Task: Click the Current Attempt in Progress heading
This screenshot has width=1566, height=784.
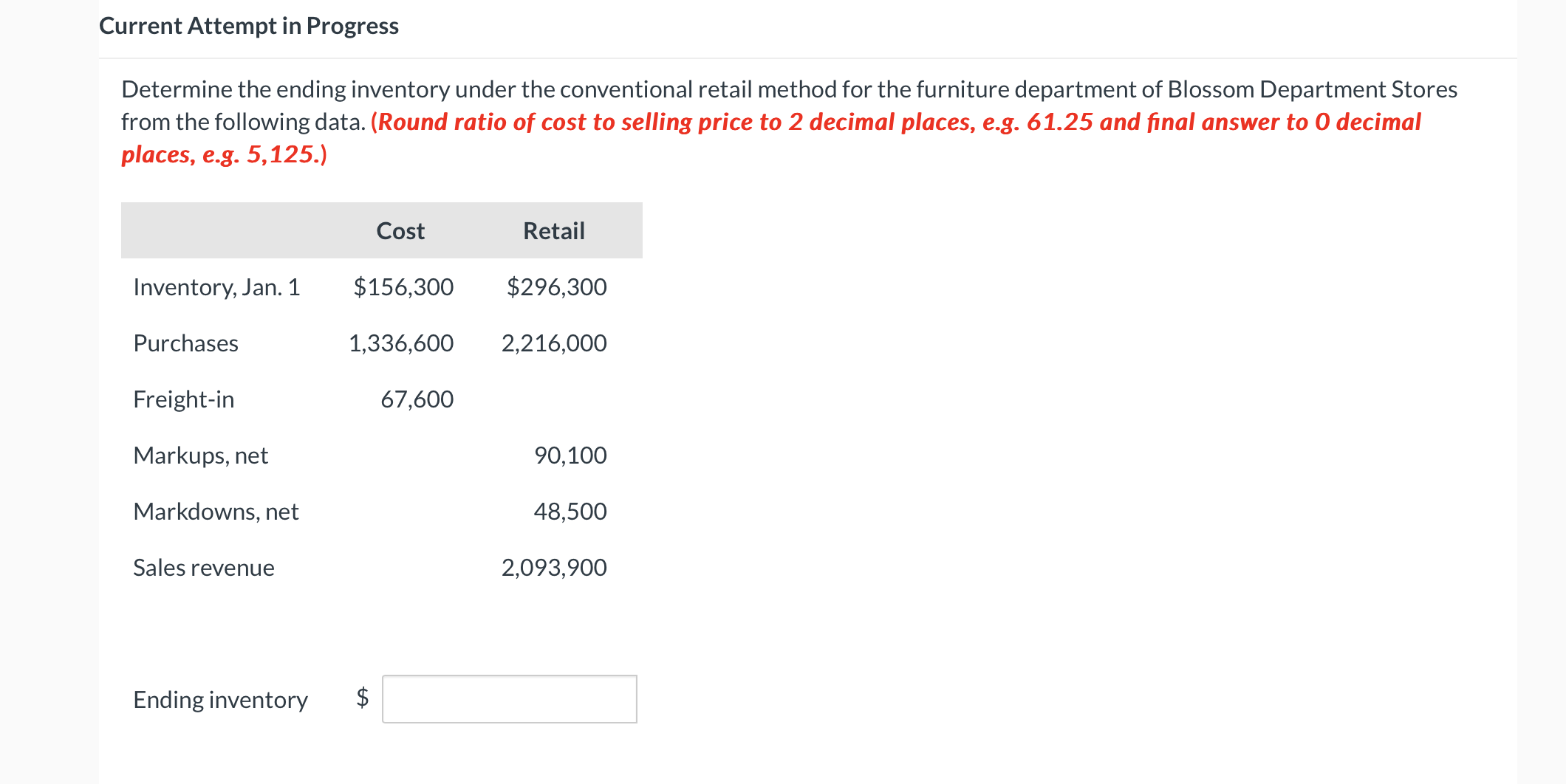Action: (x=248, y=26)
